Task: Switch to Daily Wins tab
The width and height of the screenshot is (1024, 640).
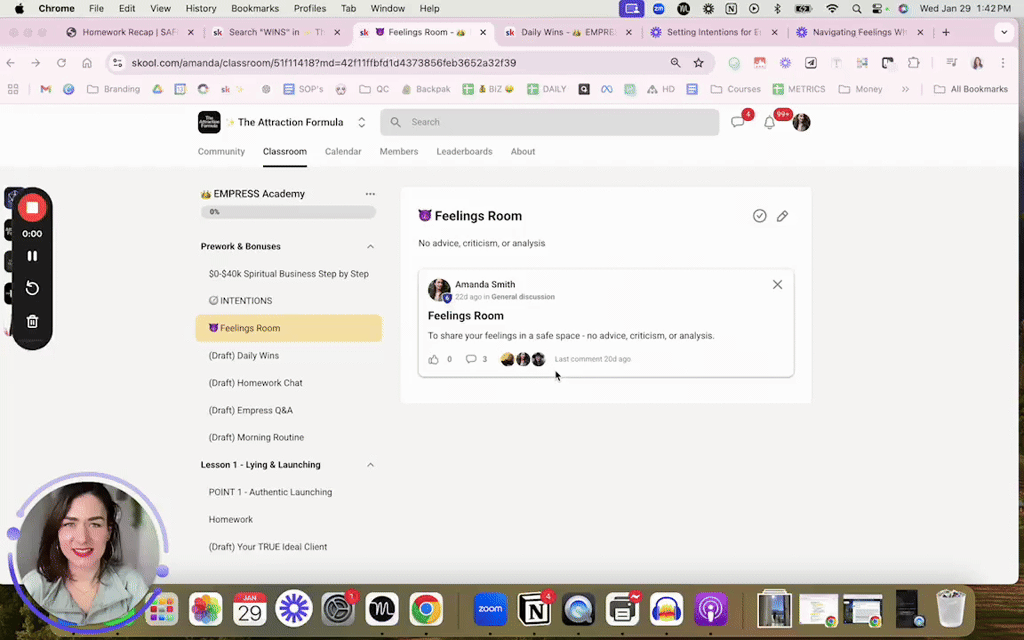Action: [x=568, y=32]
